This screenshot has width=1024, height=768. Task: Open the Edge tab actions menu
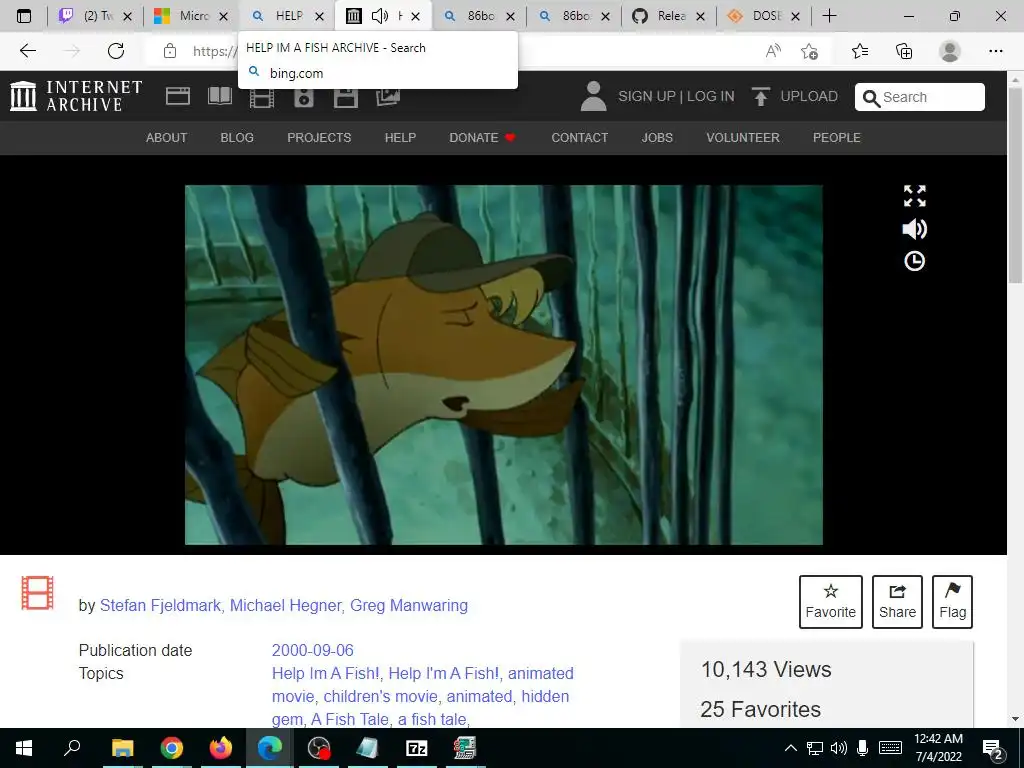(x=24, y=16)
